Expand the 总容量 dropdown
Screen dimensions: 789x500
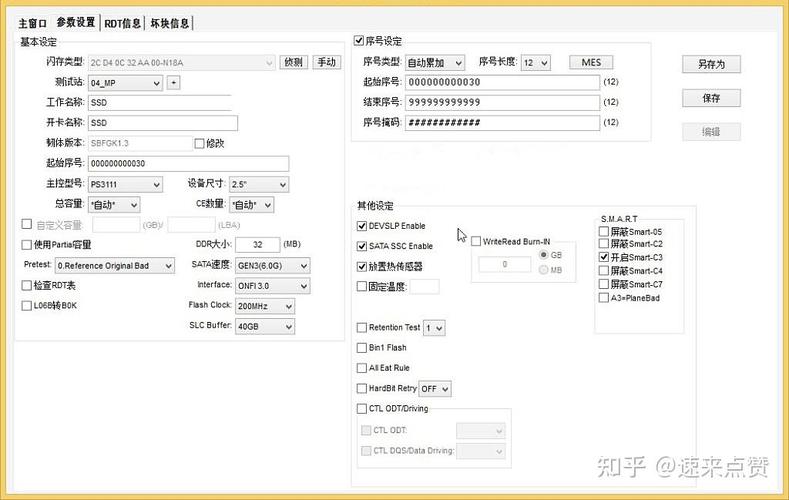click(114, 205)
